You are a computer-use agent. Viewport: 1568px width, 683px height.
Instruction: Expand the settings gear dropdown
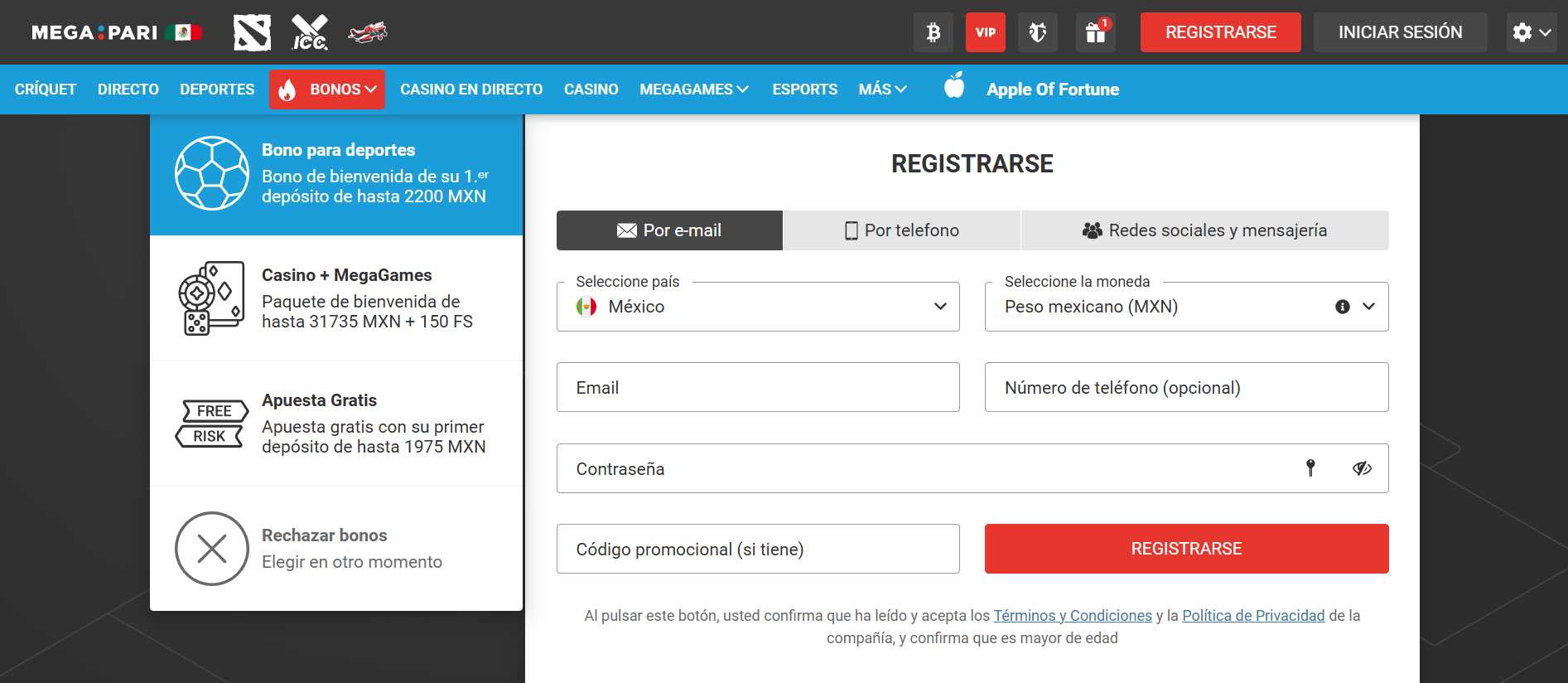coord(1532,32)
